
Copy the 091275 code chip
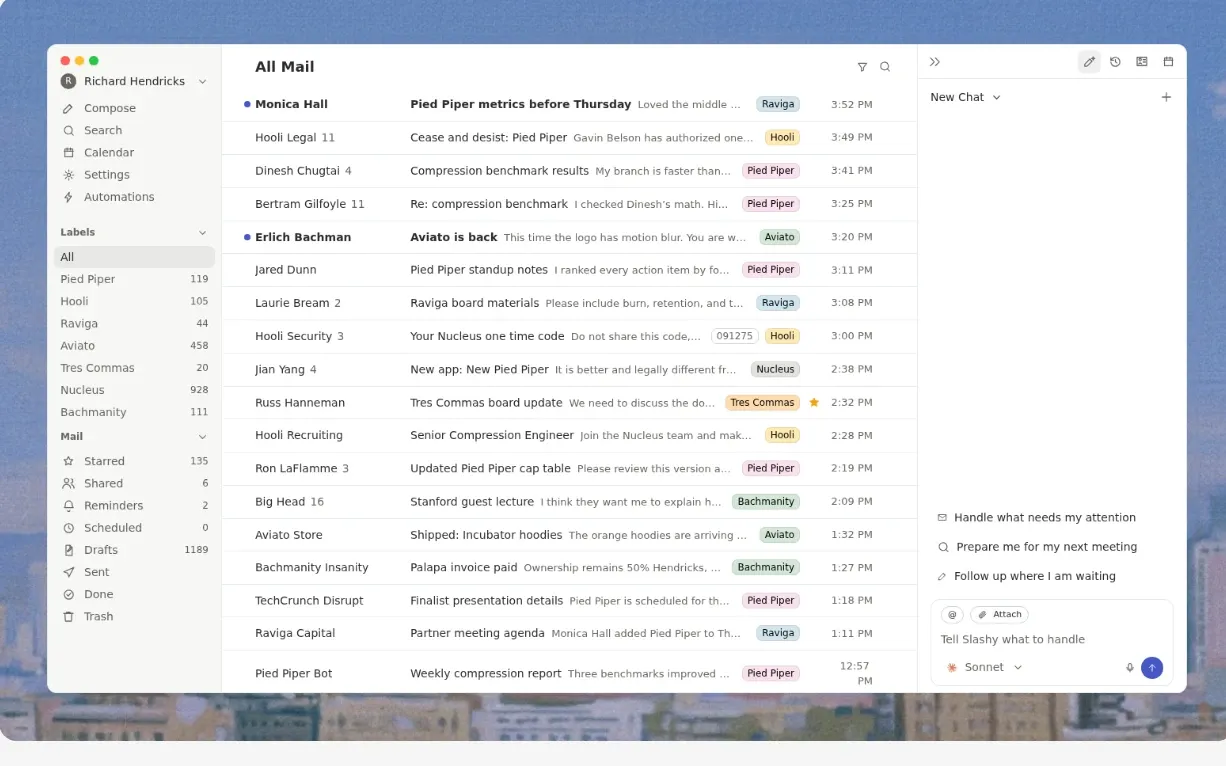pos(735,336)
